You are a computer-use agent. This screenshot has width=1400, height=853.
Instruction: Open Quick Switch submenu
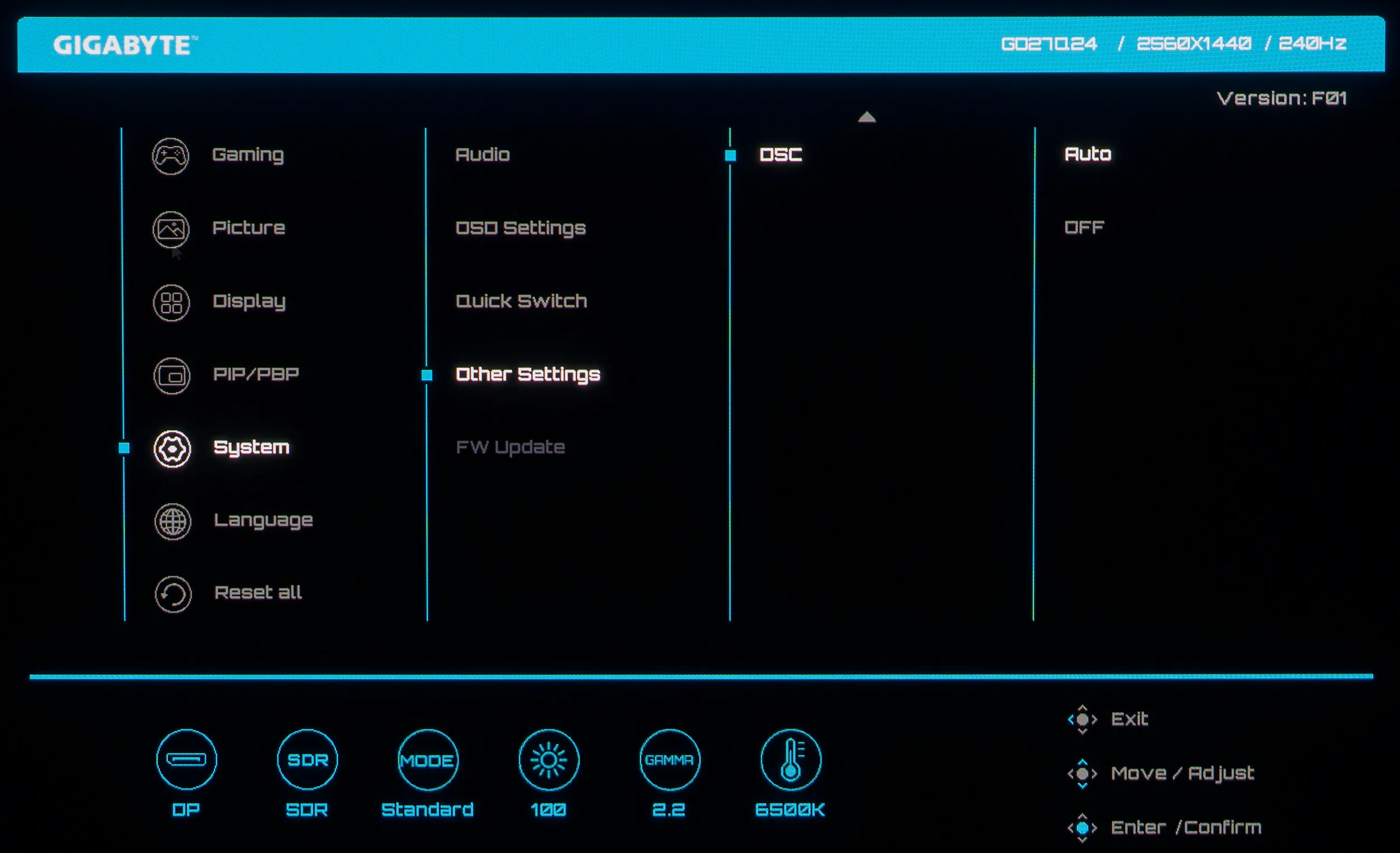(x=521, y=301)
